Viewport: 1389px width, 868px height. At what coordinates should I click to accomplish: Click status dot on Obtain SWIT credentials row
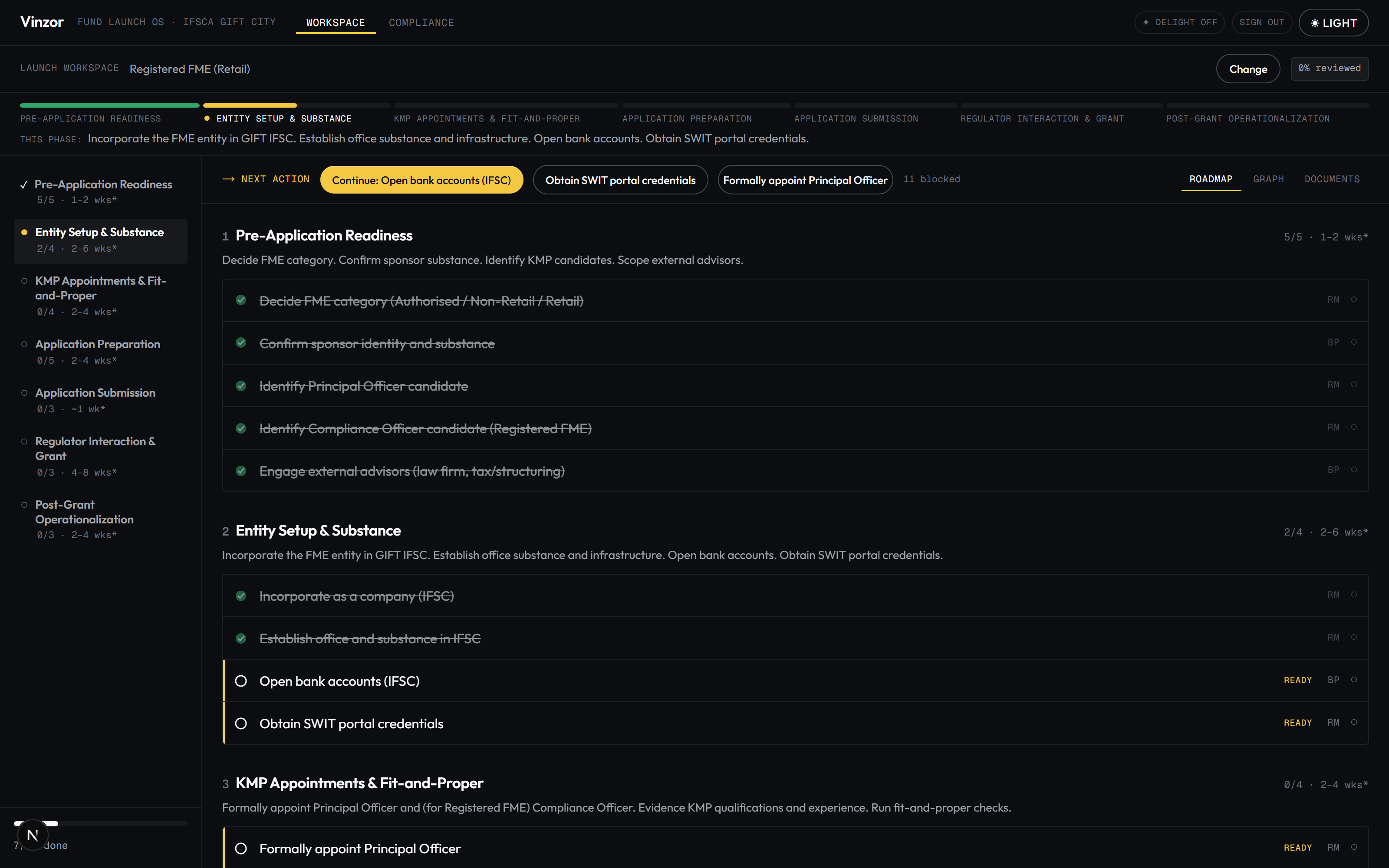point(1354,722)
